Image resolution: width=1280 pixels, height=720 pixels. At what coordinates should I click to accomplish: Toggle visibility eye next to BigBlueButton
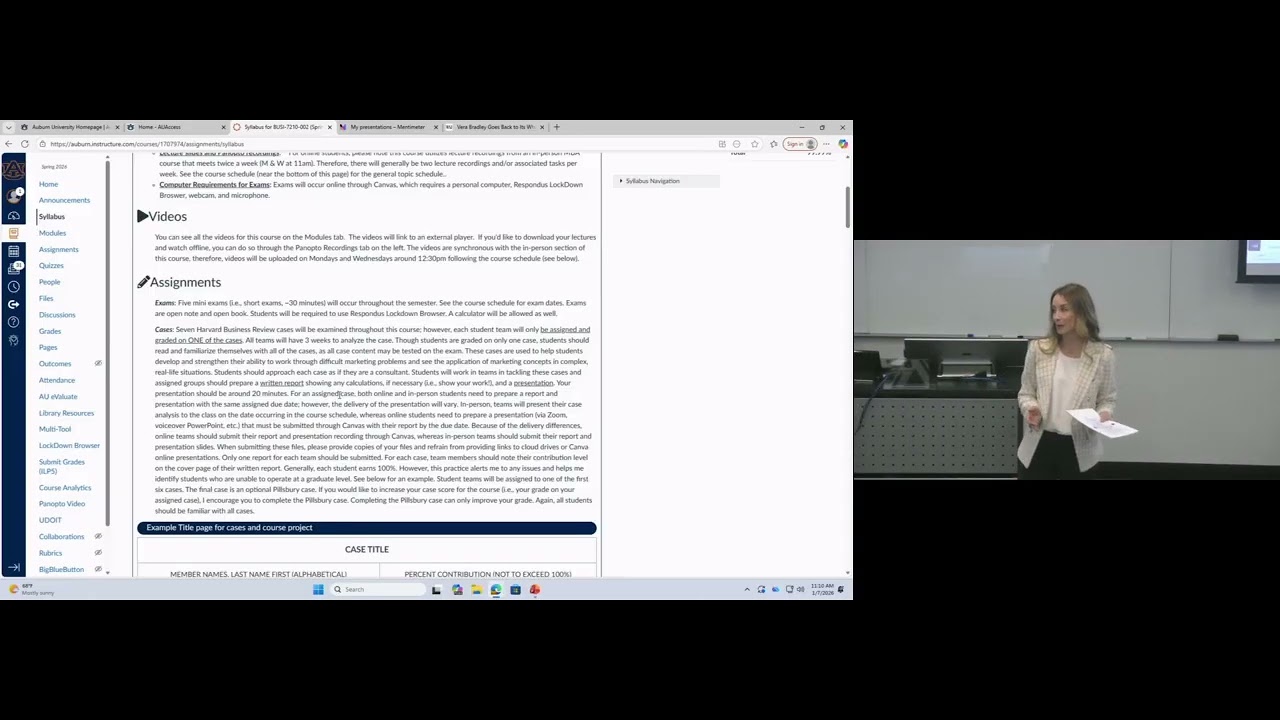[98, 569]
